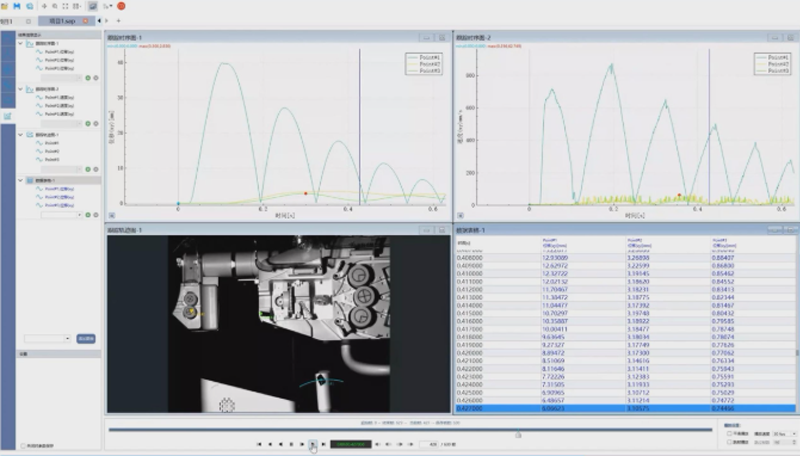Viewport: 800px width, 456px height.
Task: Click the current frame number input field
Action: [429, 444]
